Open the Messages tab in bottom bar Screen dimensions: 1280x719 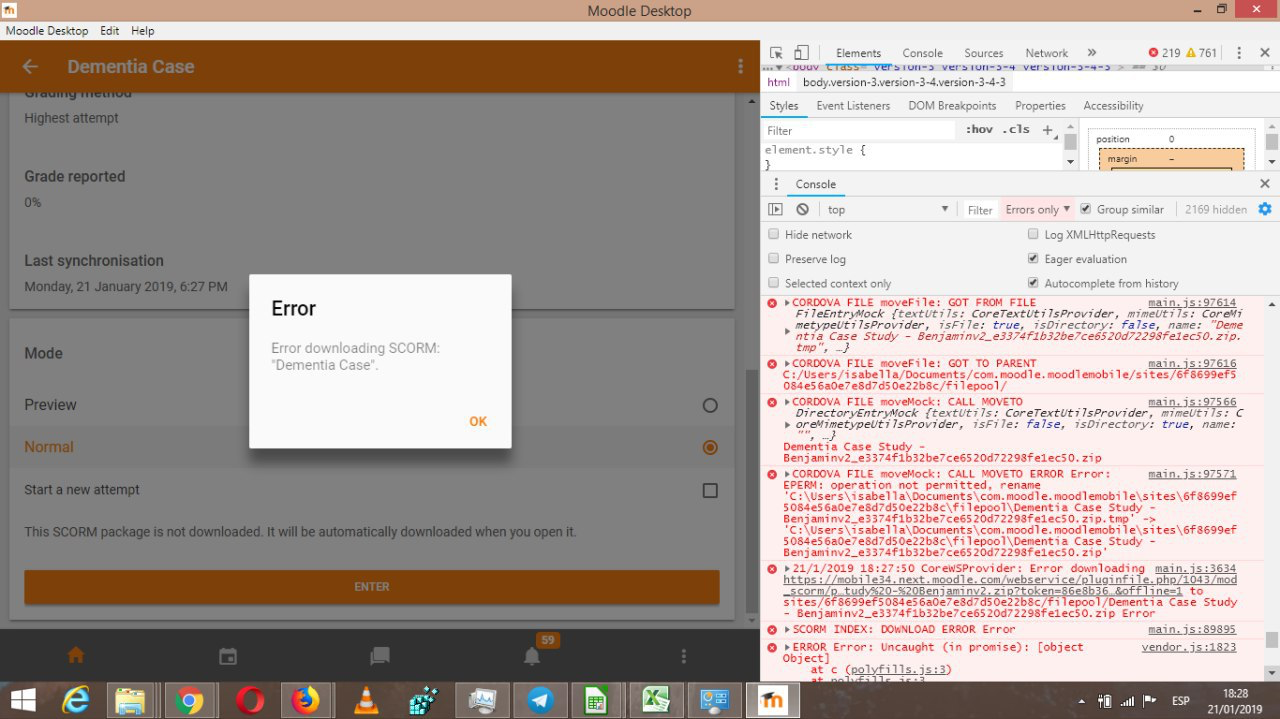(x=380, y=656)
